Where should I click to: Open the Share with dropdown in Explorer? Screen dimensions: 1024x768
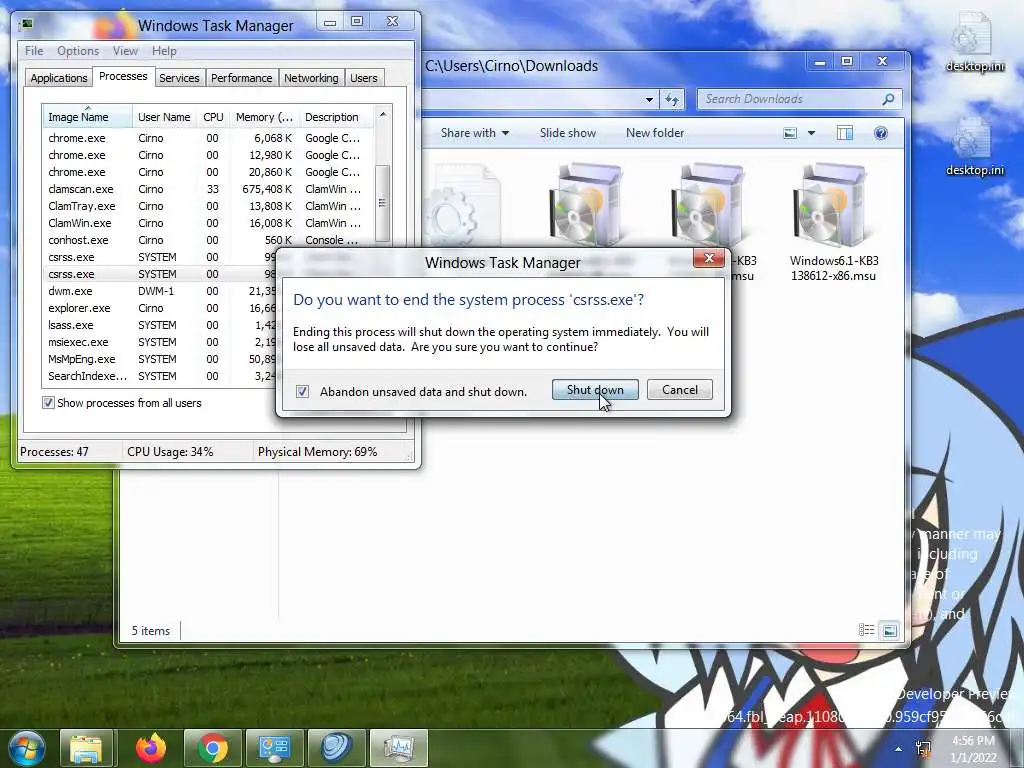click(475, 133)
